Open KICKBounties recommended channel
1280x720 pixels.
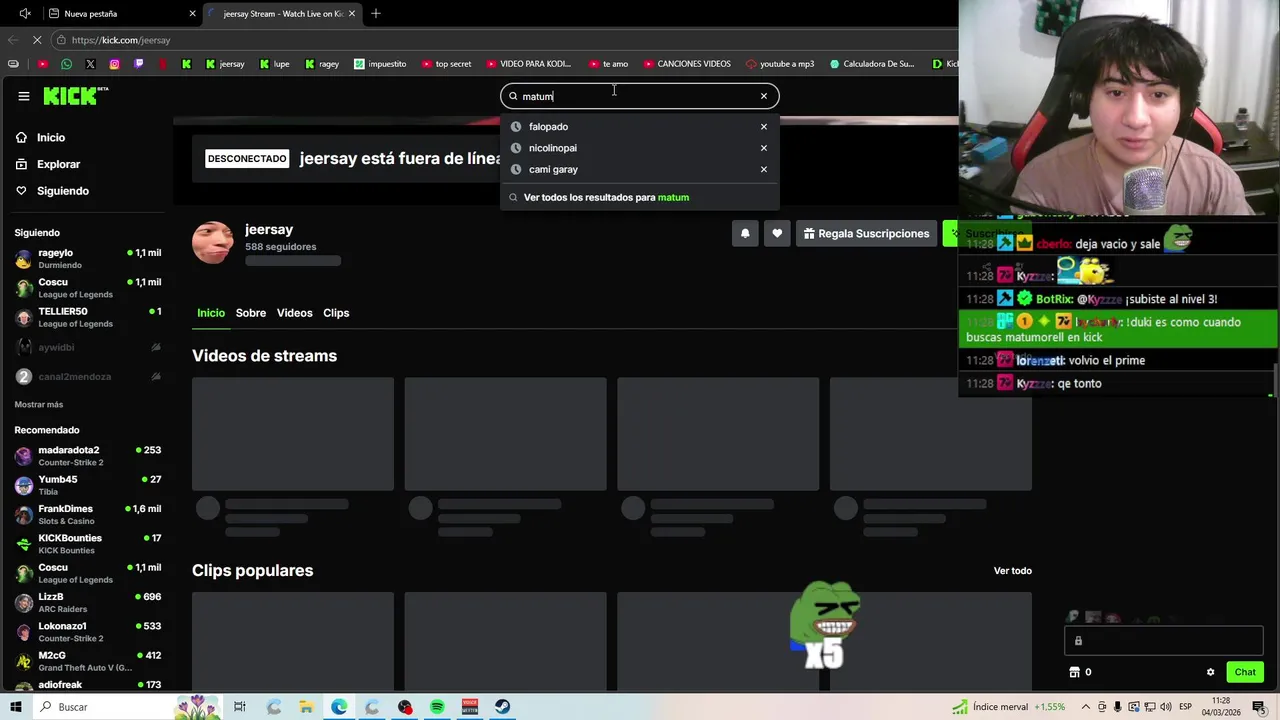coord(88,544)
